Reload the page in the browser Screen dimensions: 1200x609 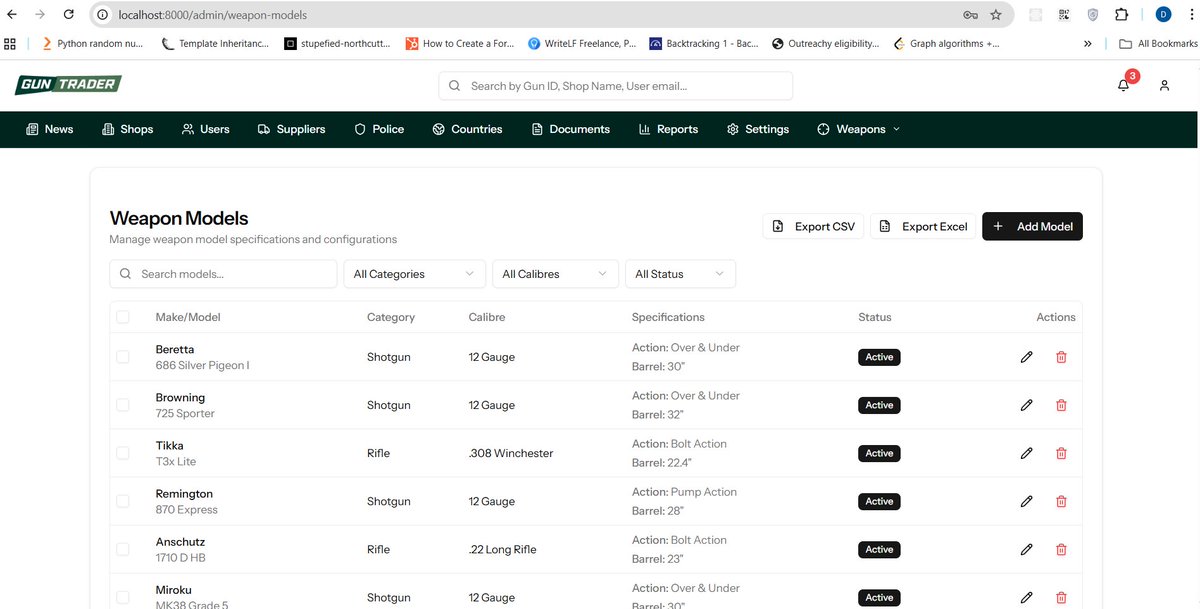click(x=68, y=15)
